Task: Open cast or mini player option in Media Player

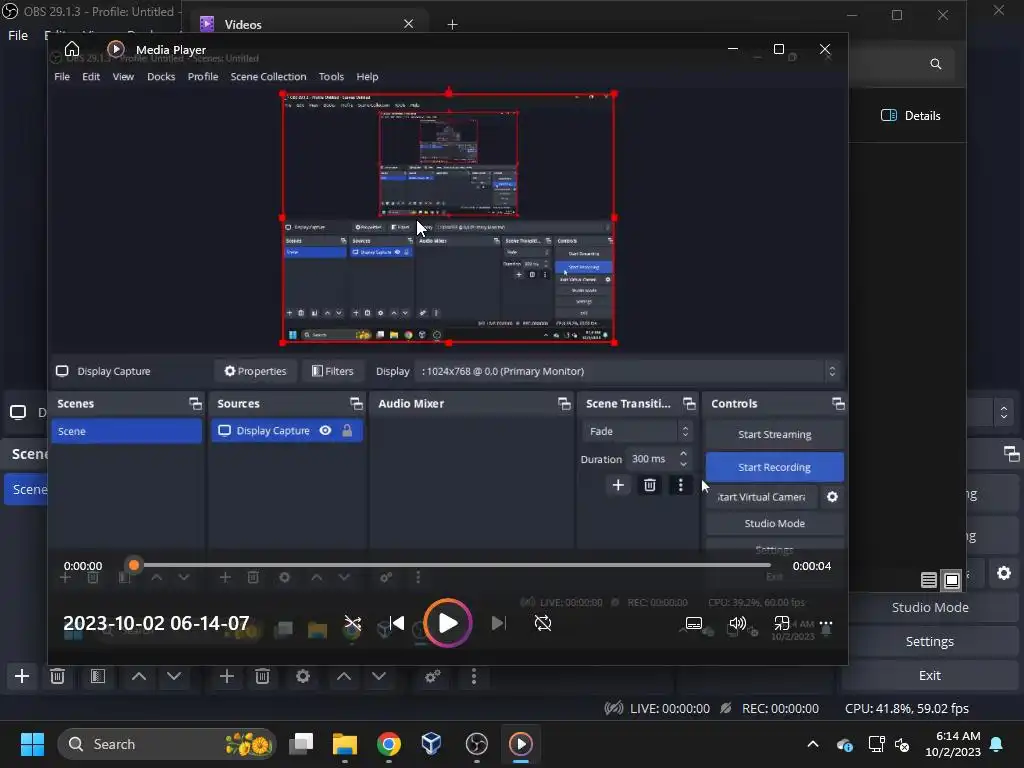Action: pos(782,624)
